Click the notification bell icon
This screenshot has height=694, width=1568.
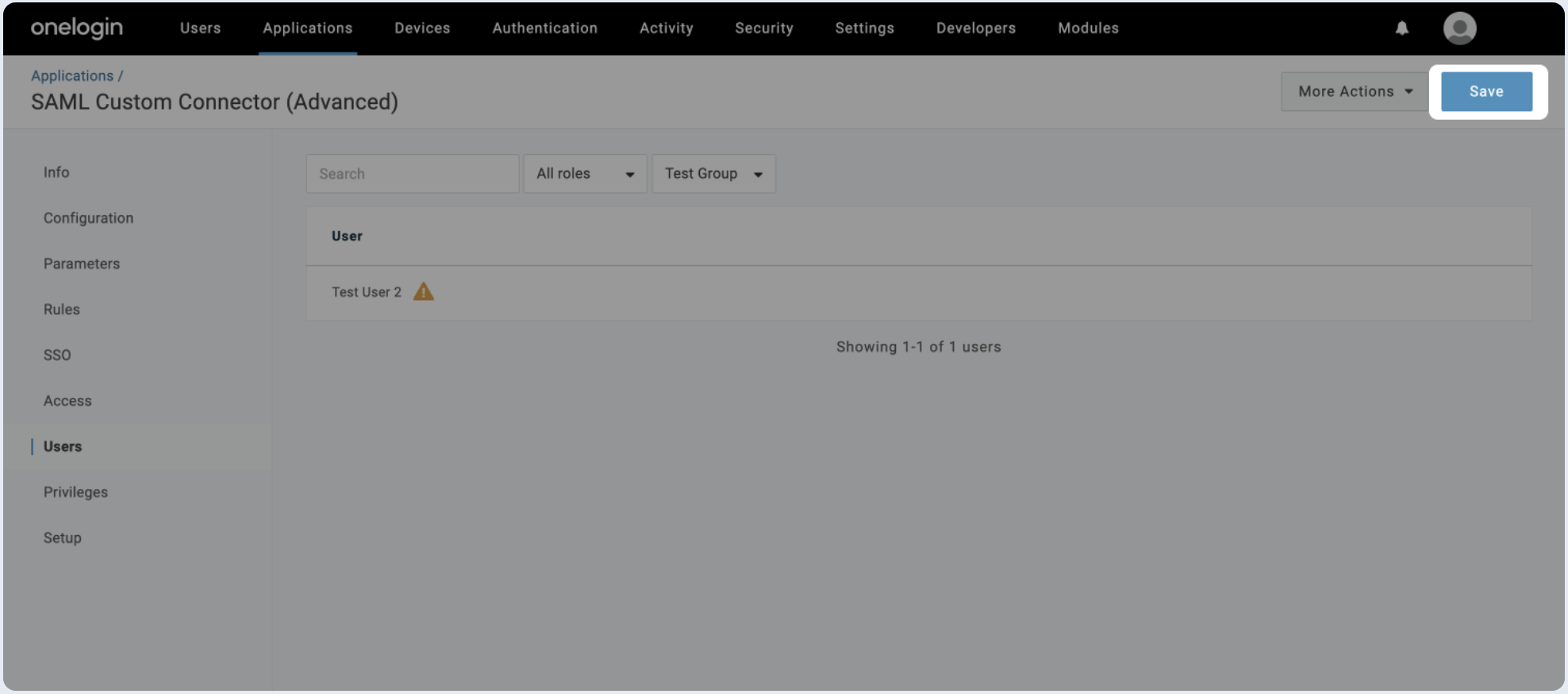pyautogui.click(x=1401, y=29)
